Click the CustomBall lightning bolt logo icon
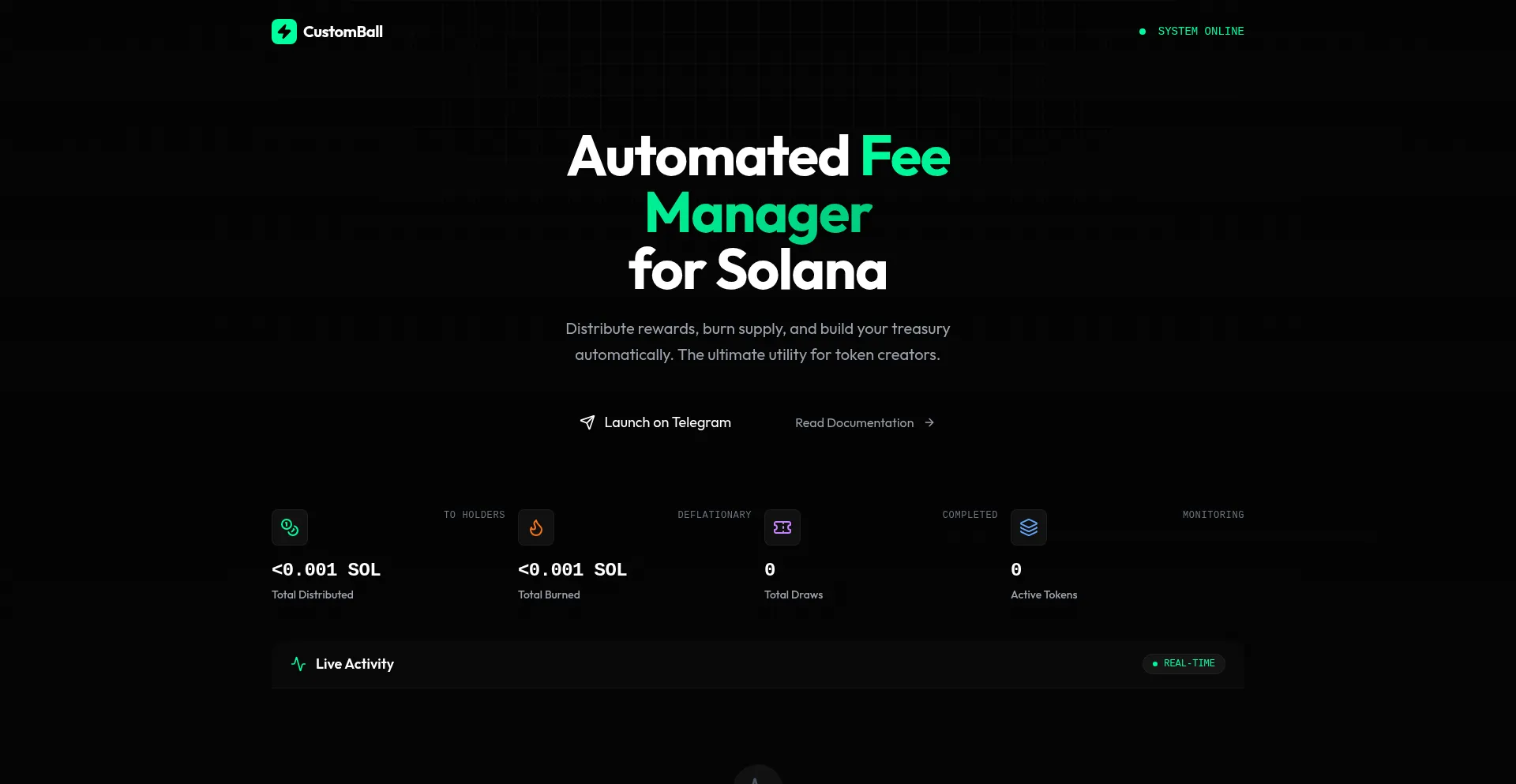The image size is (1516, 784). tap(284, 32)
